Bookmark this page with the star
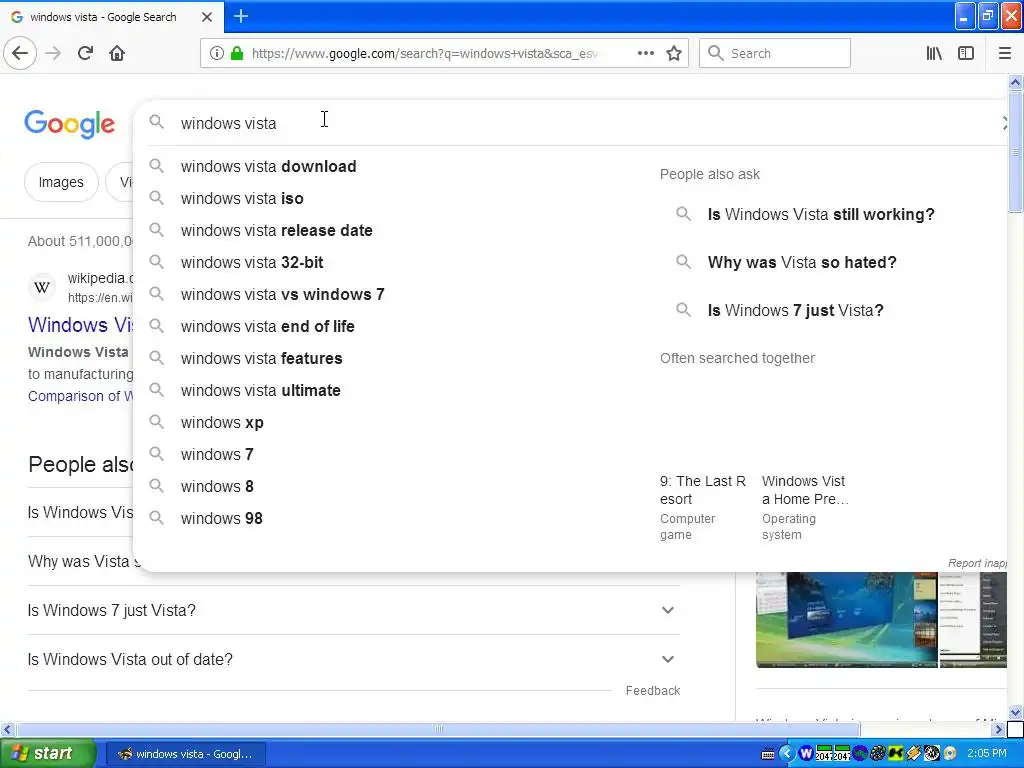This screenshot has height=768, width=1024. click(x=674, y=53)
